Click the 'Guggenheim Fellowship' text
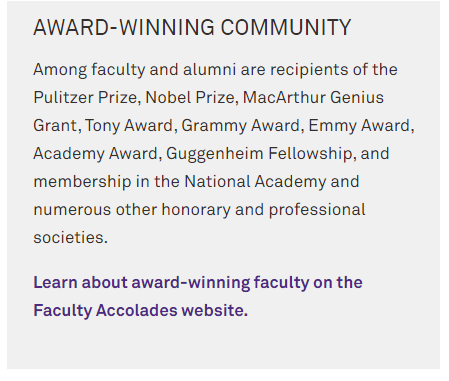Image resolution: width=449 pixels, height=381 pixels. 259,154
